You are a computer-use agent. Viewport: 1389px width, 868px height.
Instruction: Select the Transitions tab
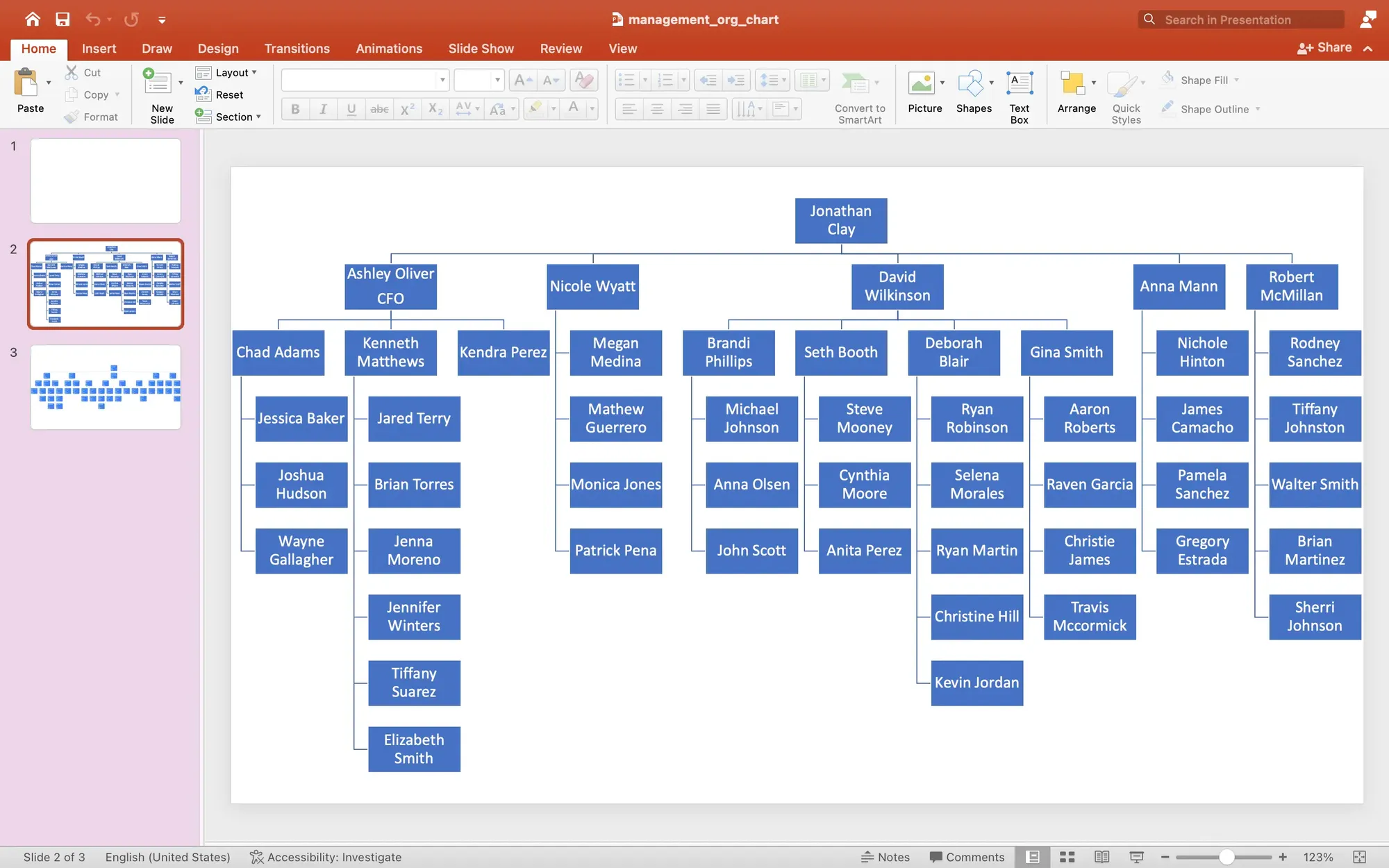pyautogui.click(x=297, y=48)
